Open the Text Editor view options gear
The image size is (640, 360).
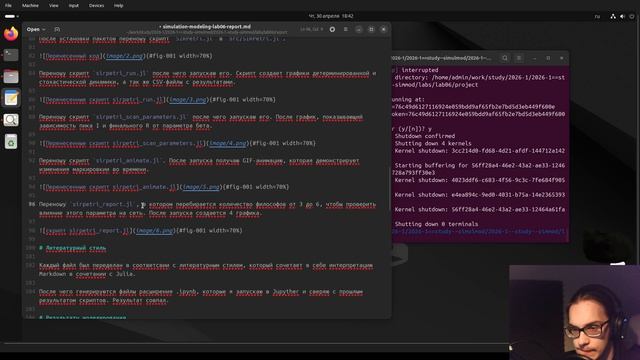coord(332,29)
